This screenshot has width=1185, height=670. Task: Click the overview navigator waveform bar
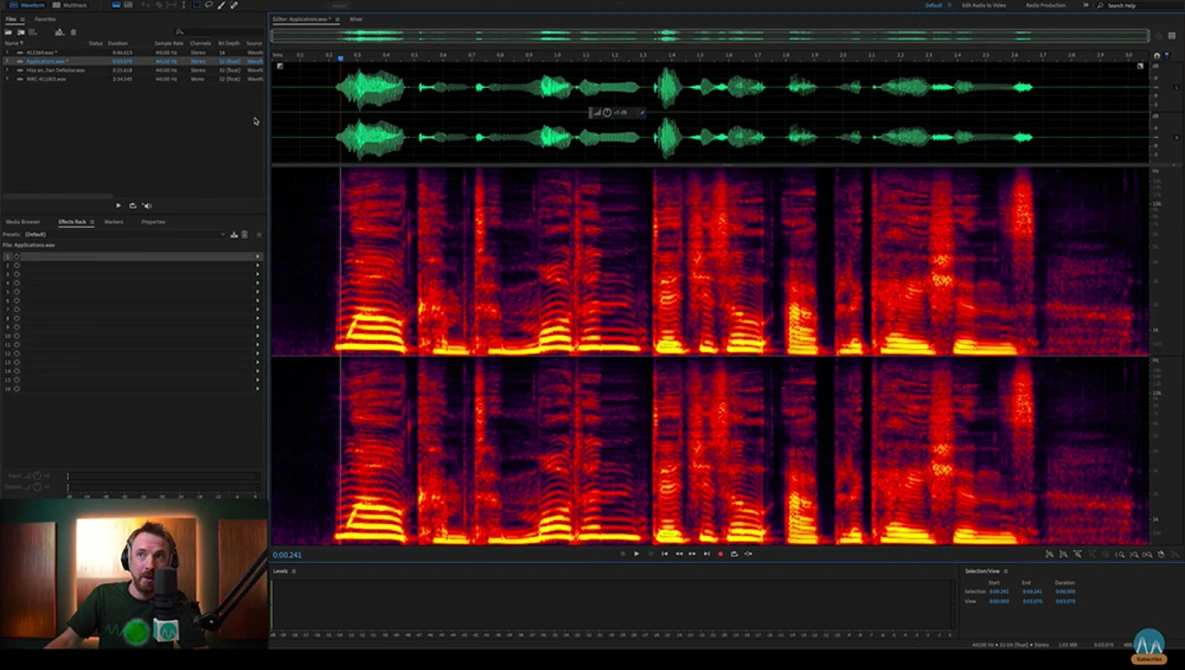click(710, 35)
